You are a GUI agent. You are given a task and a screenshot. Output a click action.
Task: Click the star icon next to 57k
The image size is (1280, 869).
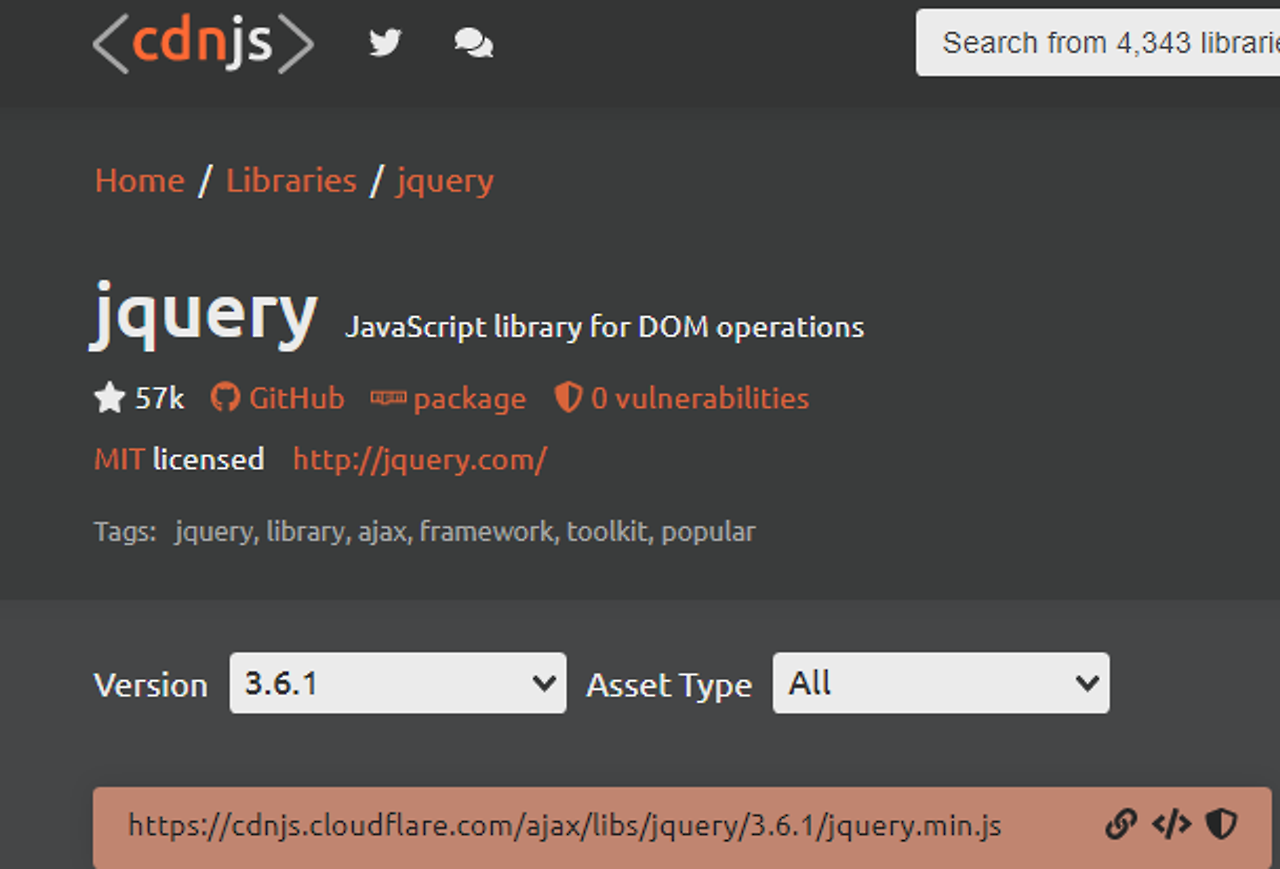[109, 399]
